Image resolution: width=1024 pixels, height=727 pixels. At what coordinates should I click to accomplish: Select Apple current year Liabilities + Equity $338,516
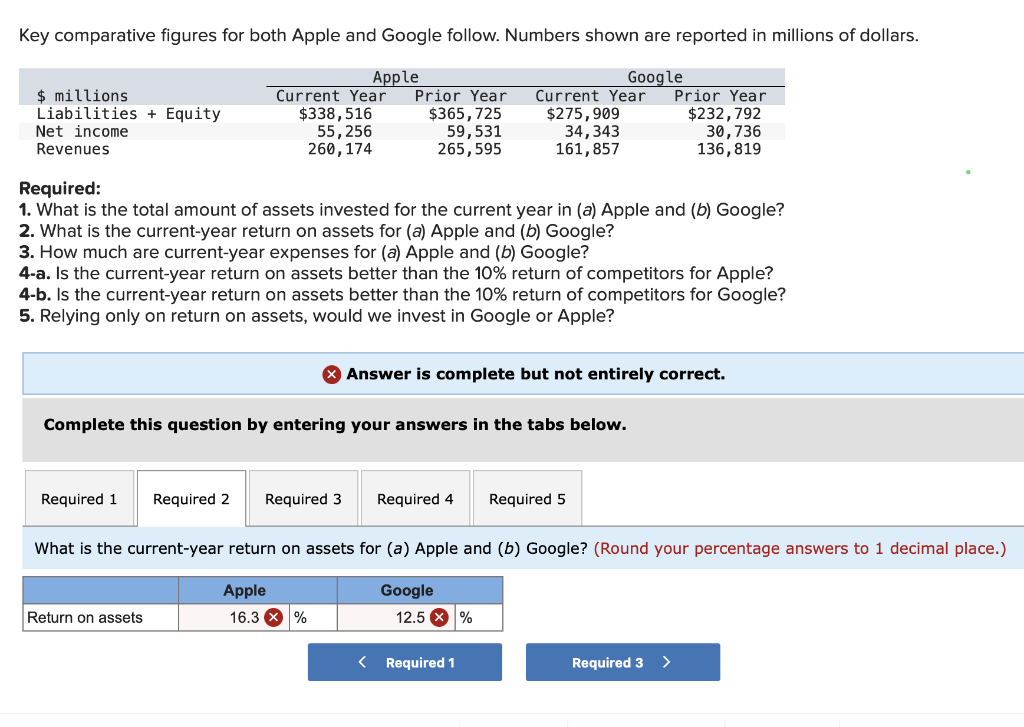click(x=335, y=114)
